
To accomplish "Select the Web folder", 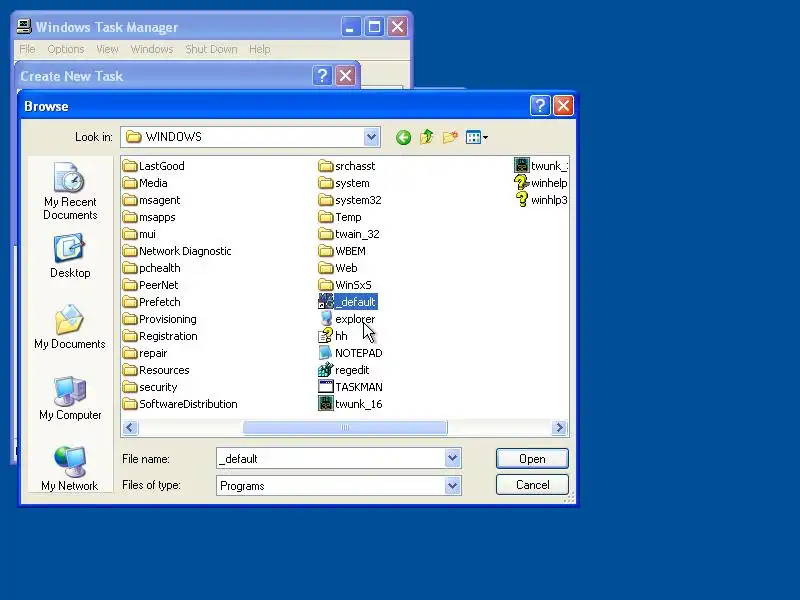I will pyautogui.click(x=338, y=268).
